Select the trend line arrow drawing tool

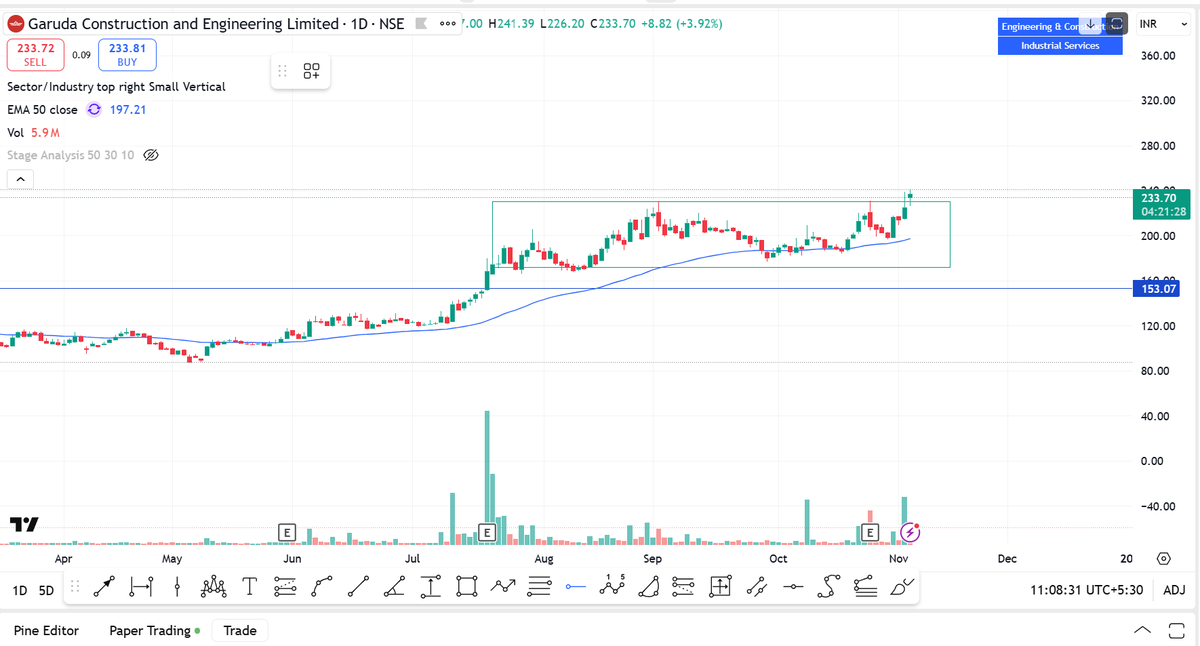(104, 587)
